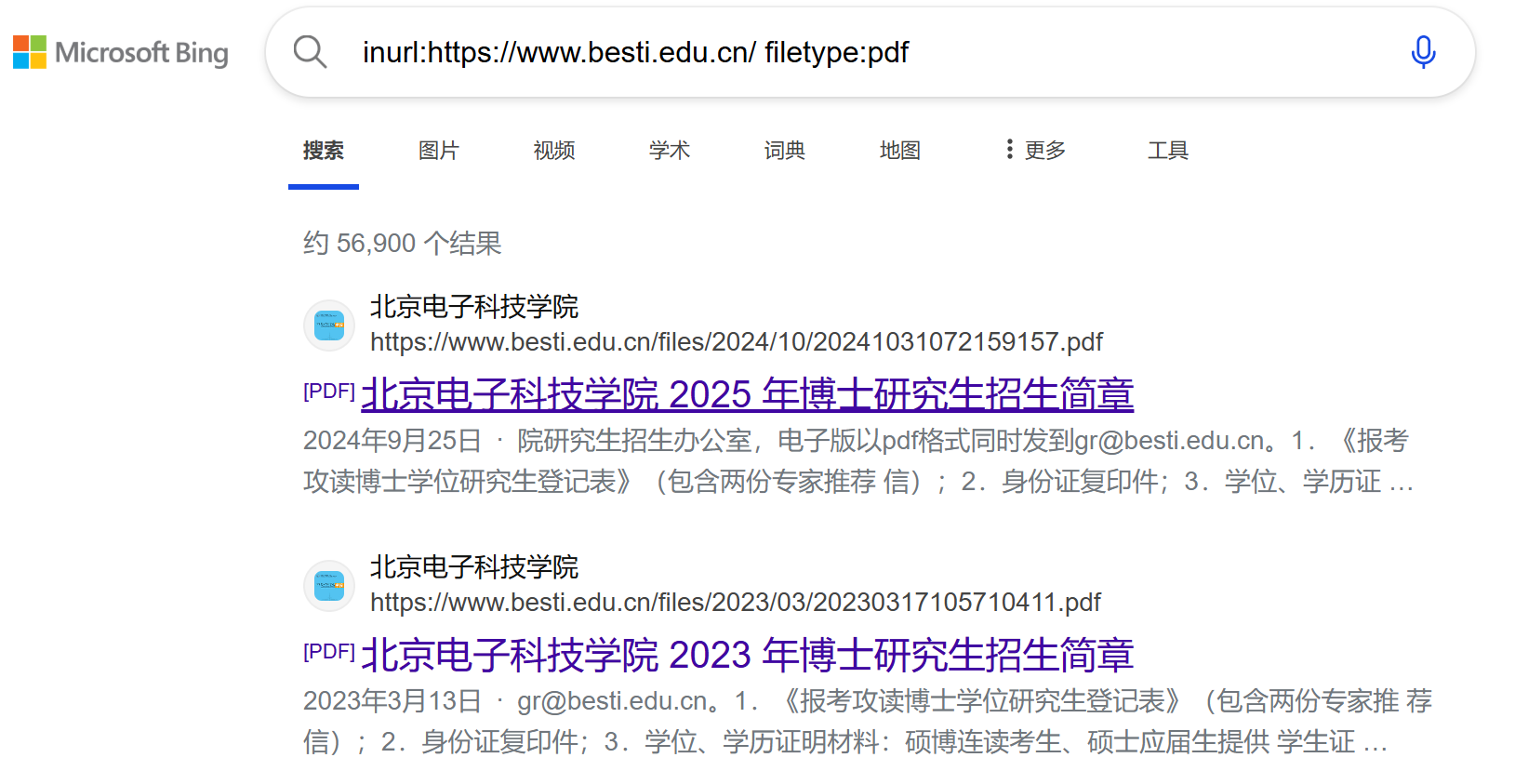Viewport: 1515px width, 784px height.
Task: Open the 词典 tab
Action: coord(785,150)
